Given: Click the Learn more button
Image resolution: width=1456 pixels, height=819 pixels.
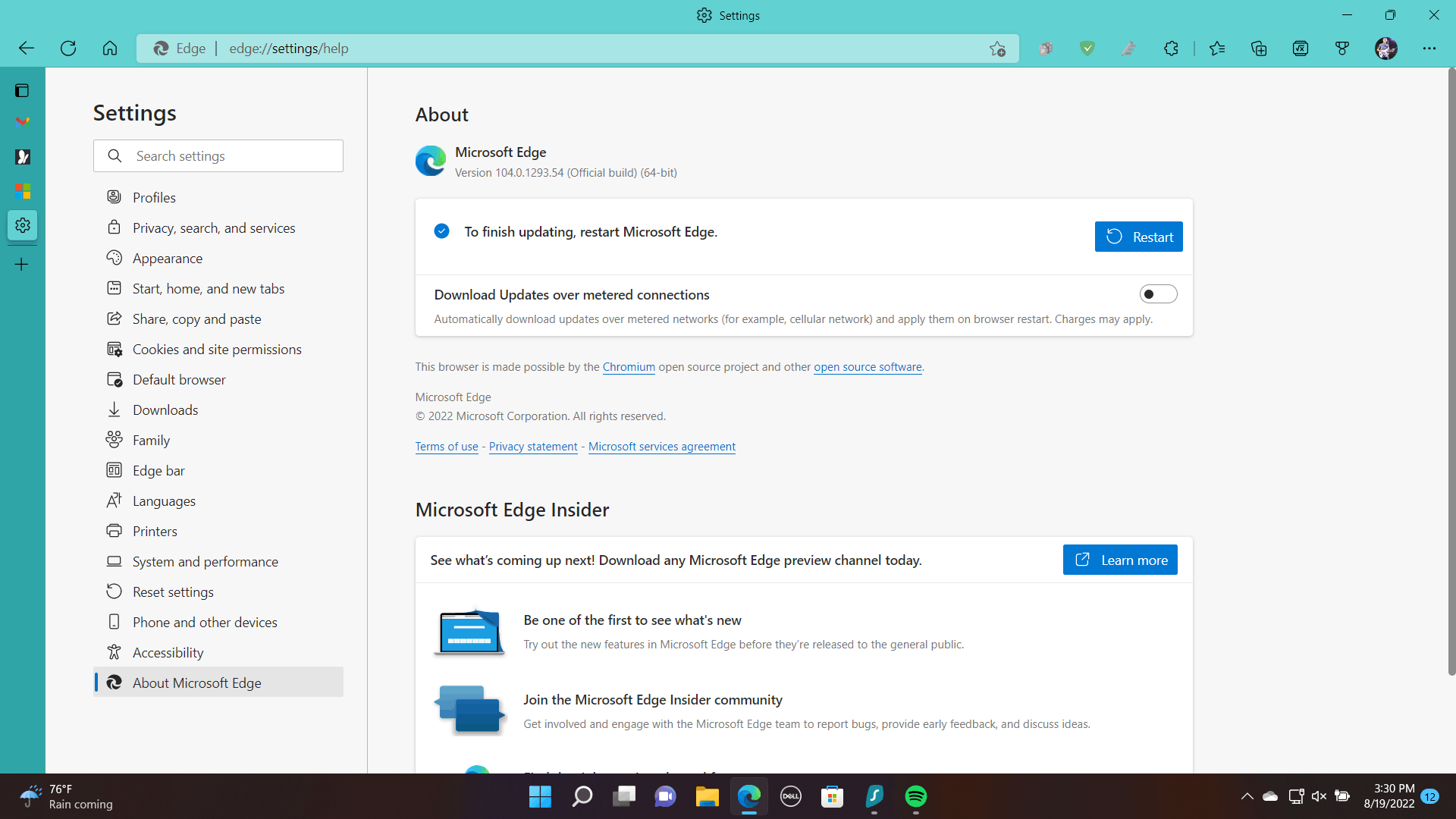Looking at the screenshot, I should [1119, 560].
